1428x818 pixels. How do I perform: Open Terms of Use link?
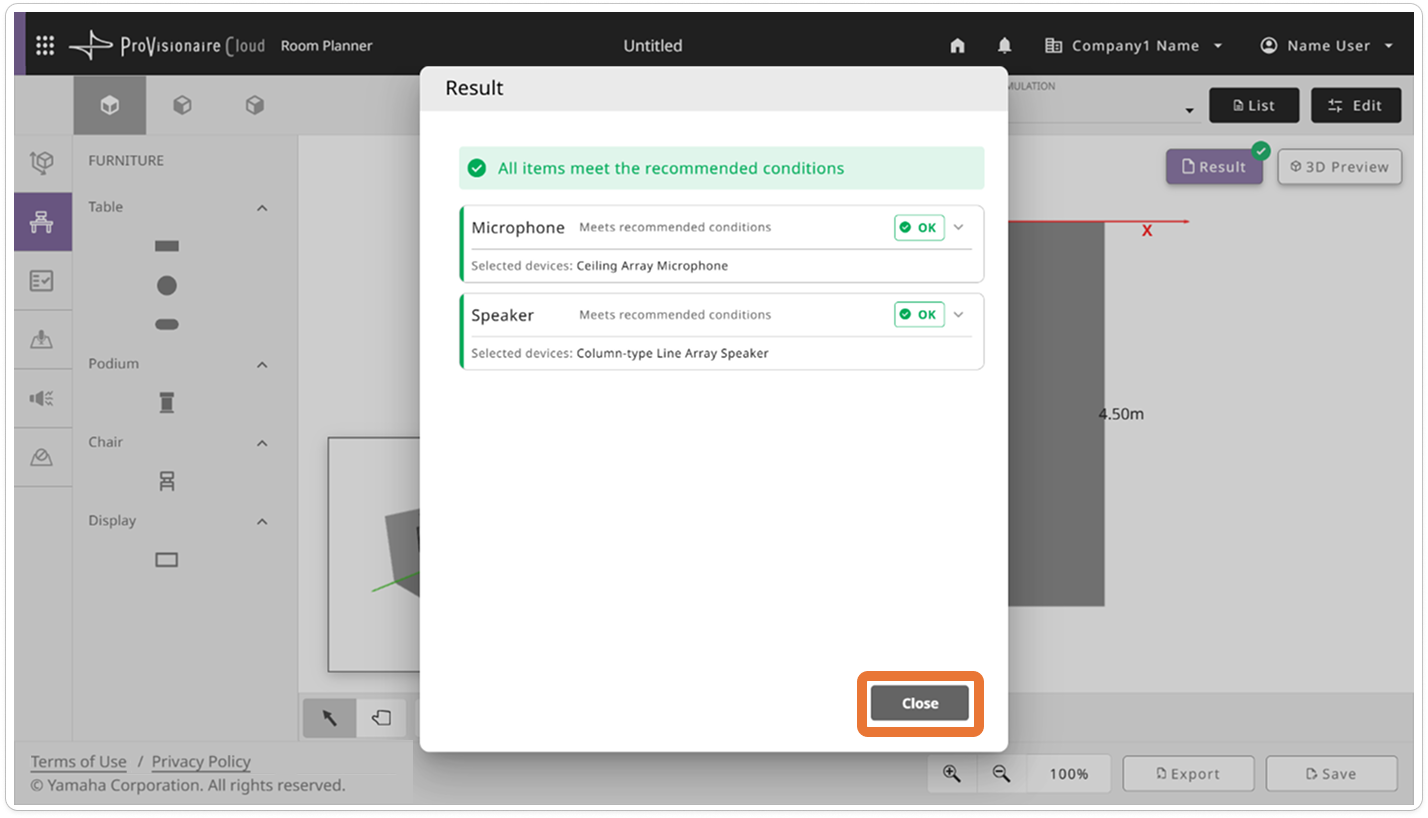(78, 762)
